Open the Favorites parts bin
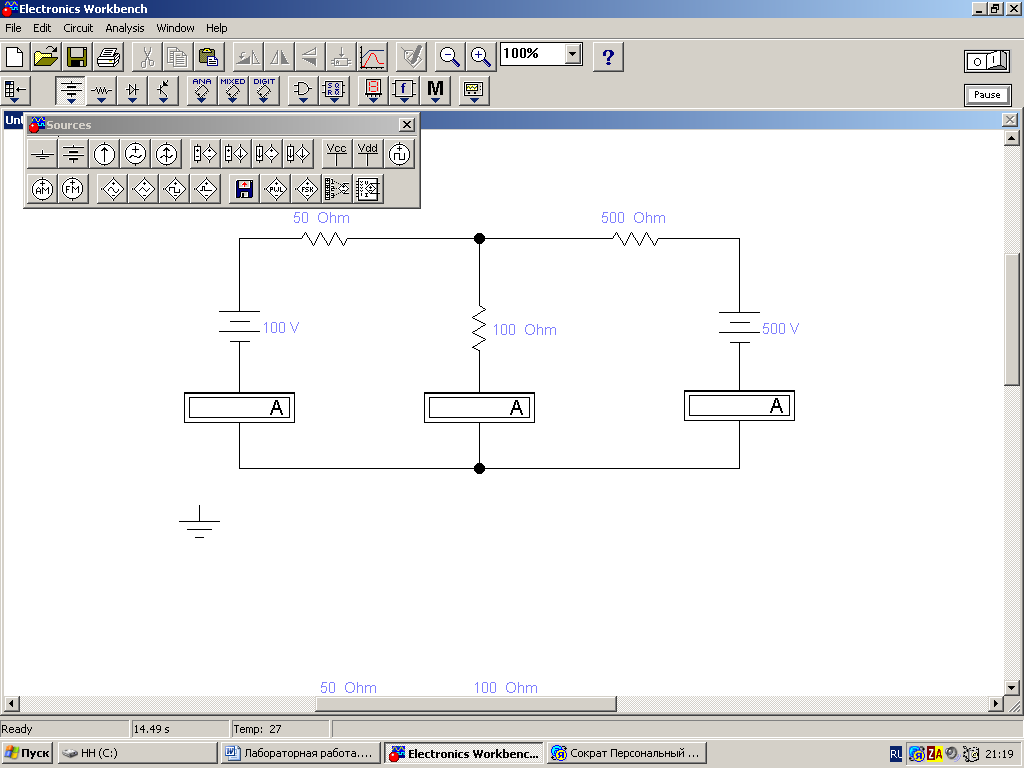 [16, 91]
